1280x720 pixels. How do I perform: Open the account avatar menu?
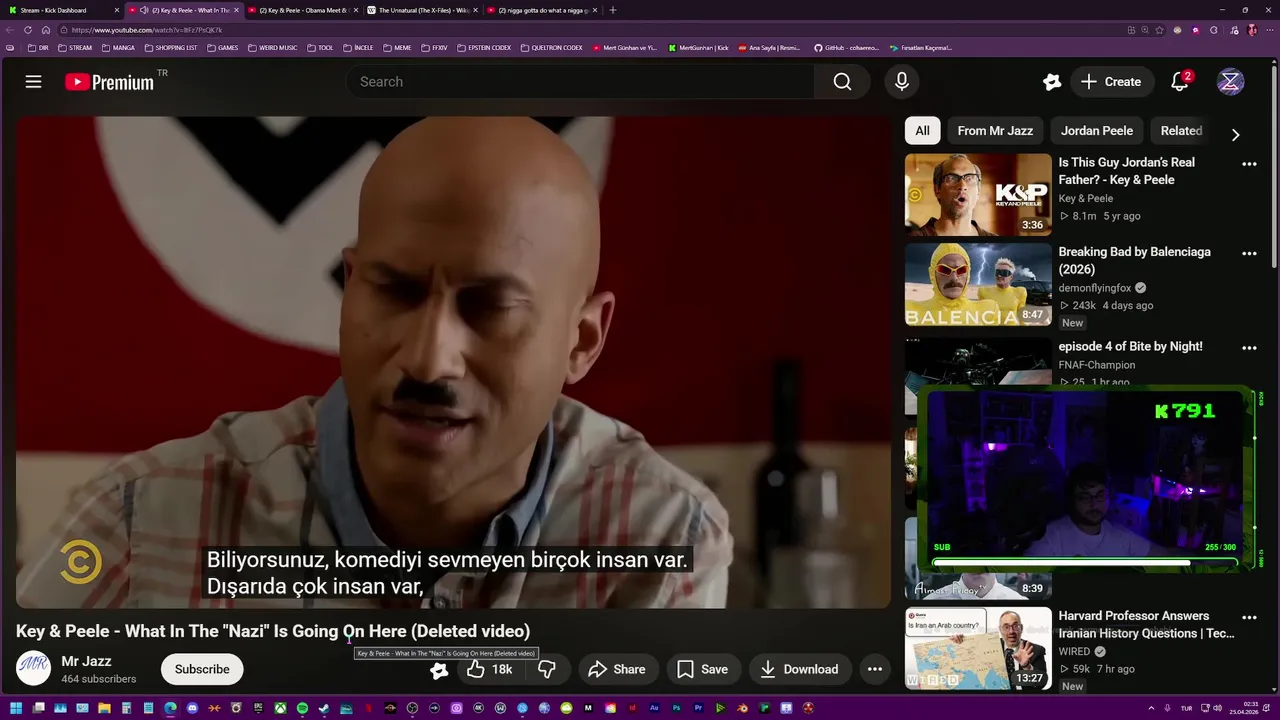(x=1230, y=82)
